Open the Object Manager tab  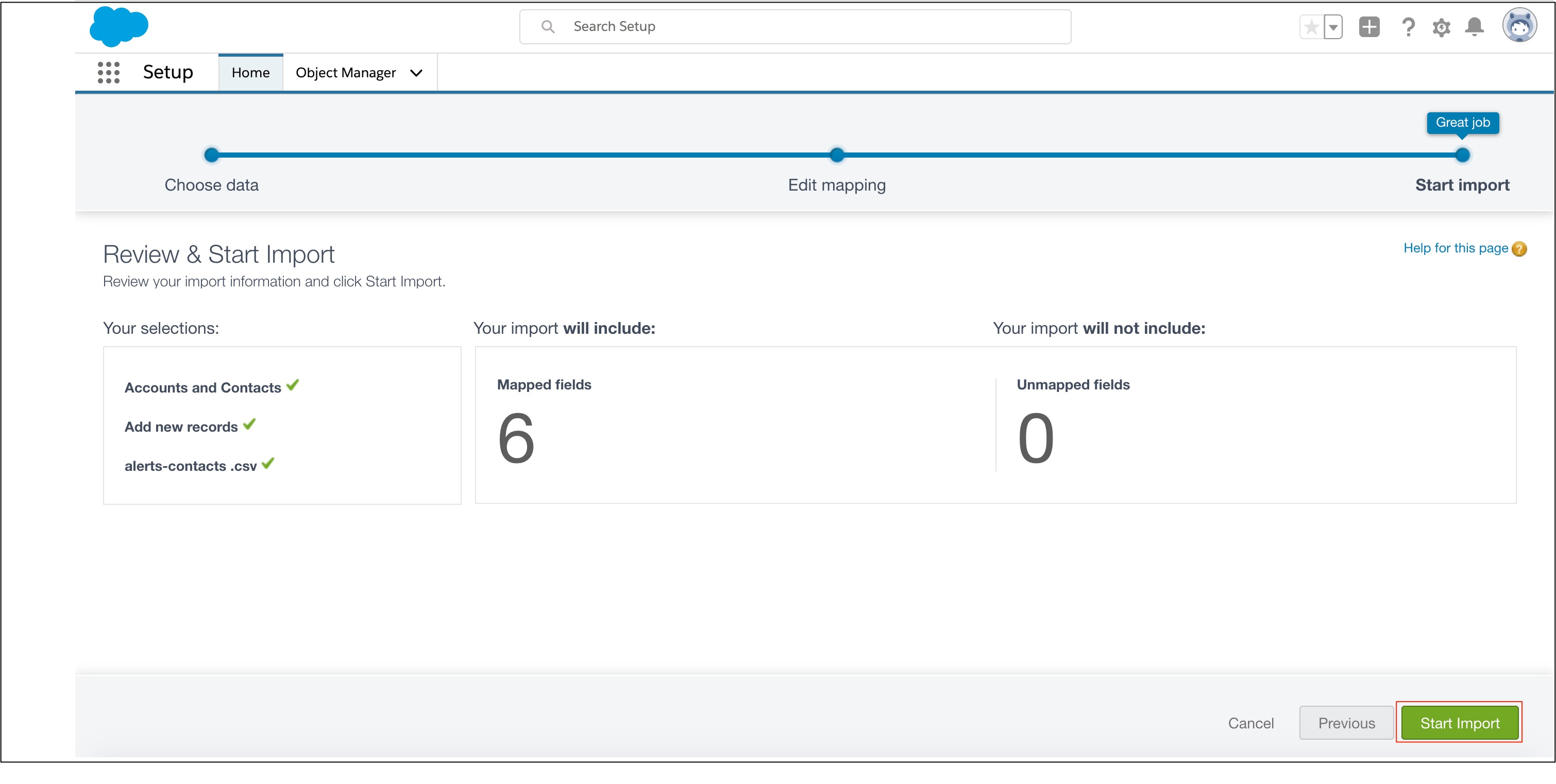346,73
